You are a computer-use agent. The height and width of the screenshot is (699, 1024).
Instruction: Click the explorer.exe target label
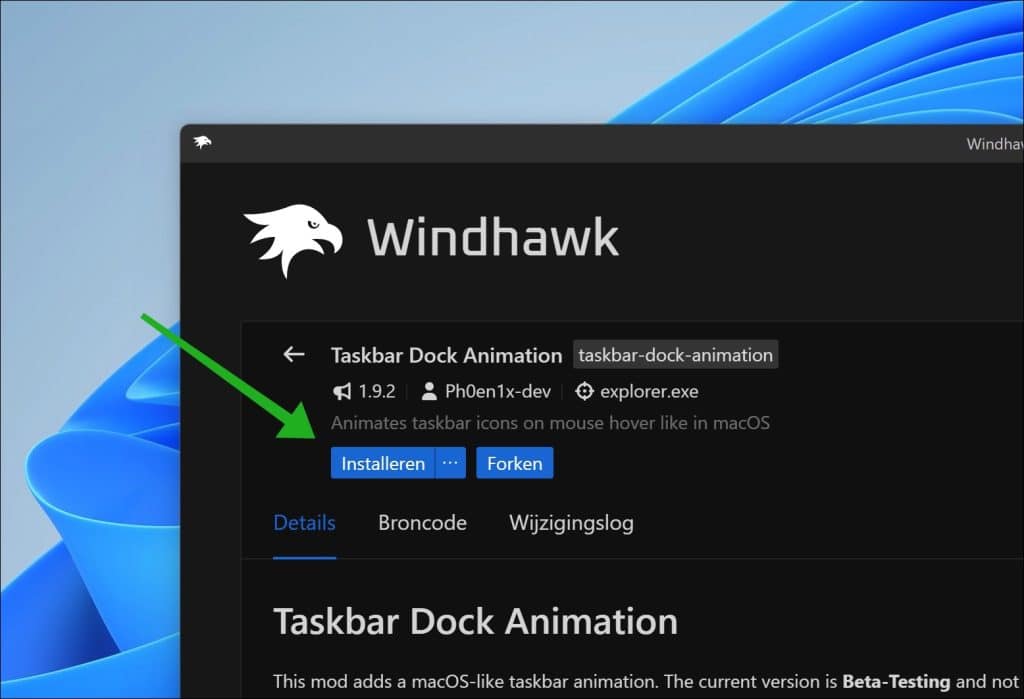[649, 391]
